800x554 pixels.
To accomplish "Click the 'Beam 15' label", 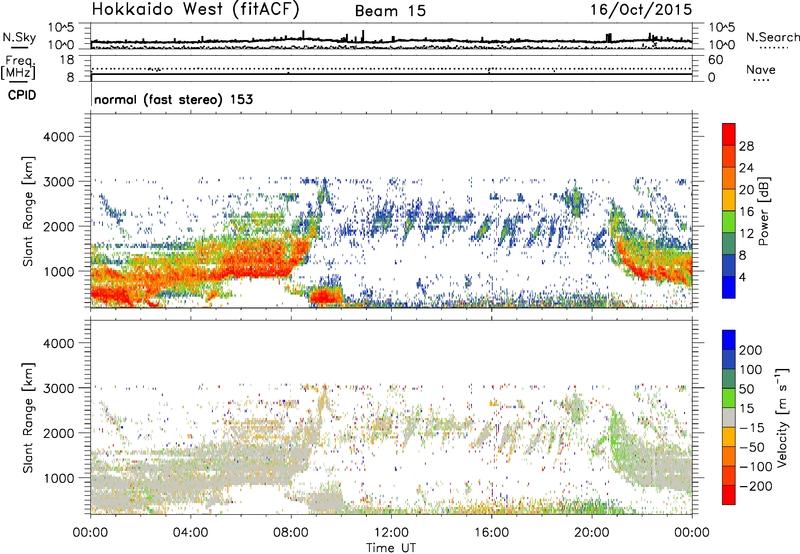I will pos(390,11).
